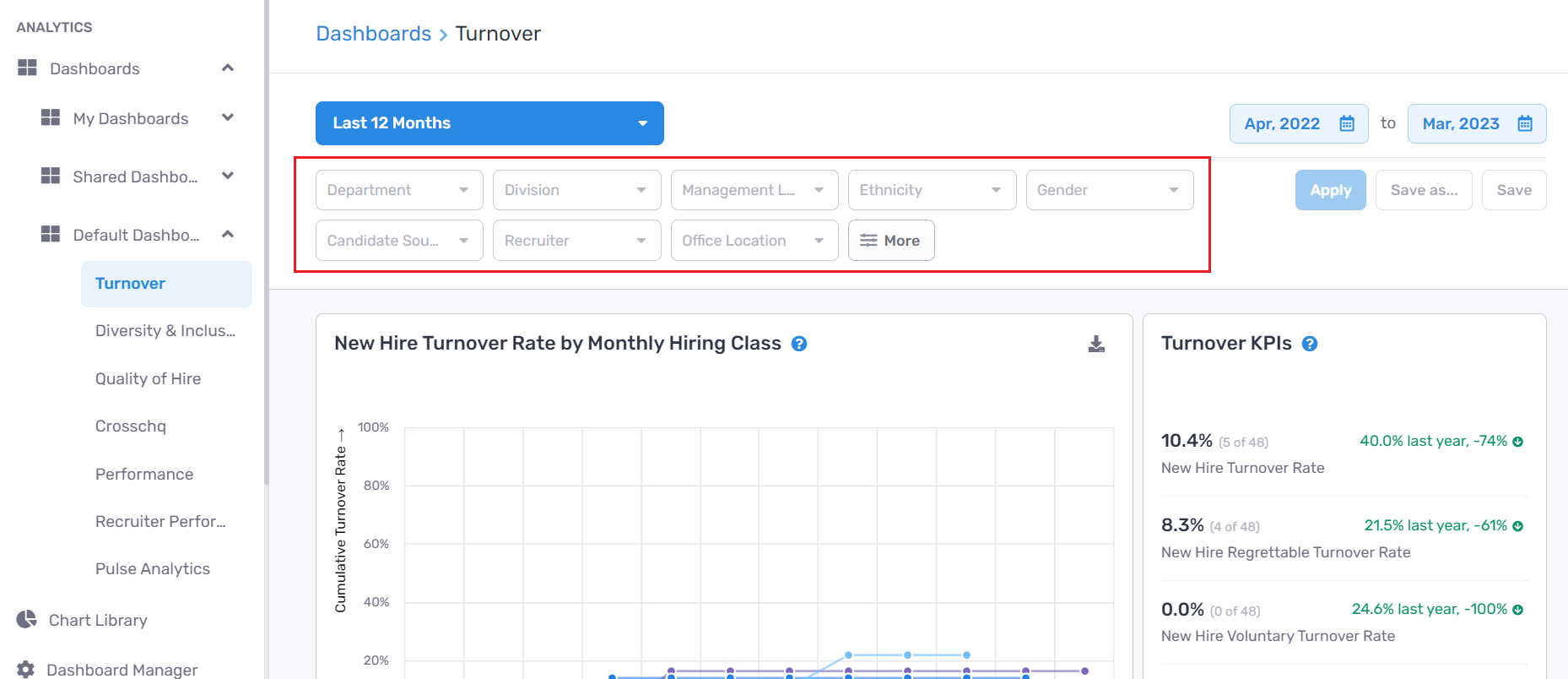Click the Apr, 2022 start date field
1568x679 pixels.
coord(1299,123)
